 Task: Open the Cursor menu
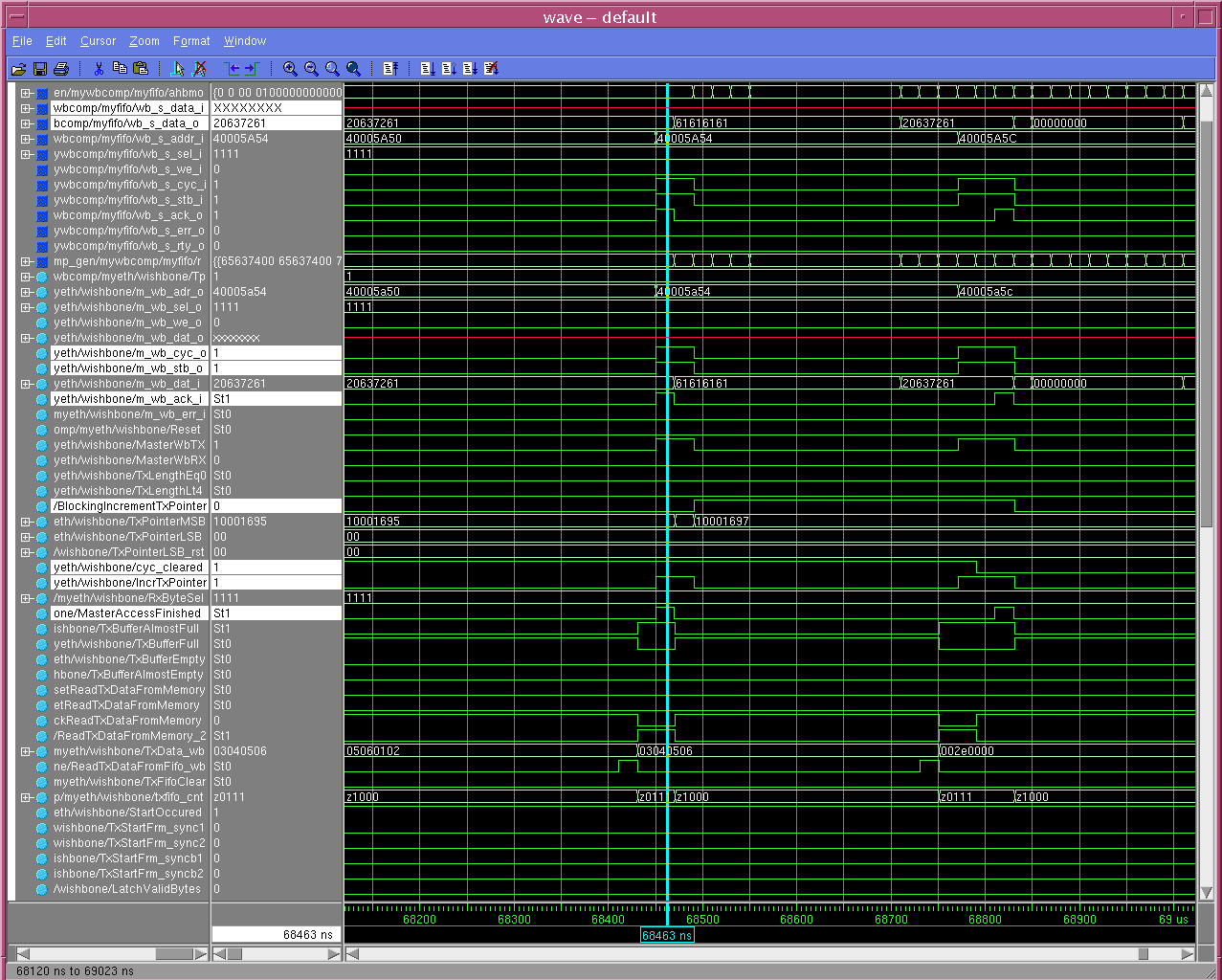coord(98,41)
